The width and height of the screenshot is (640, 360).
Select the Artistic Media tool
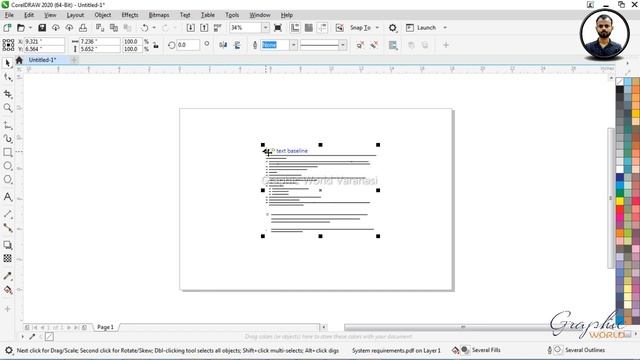(7, 139)
